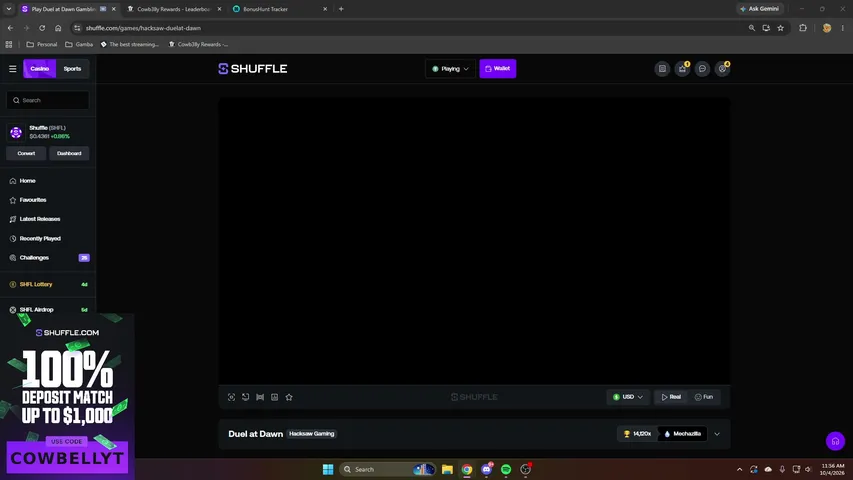
Task: Open the hamburger sidebar menu
Action: (x=13, y=69)
